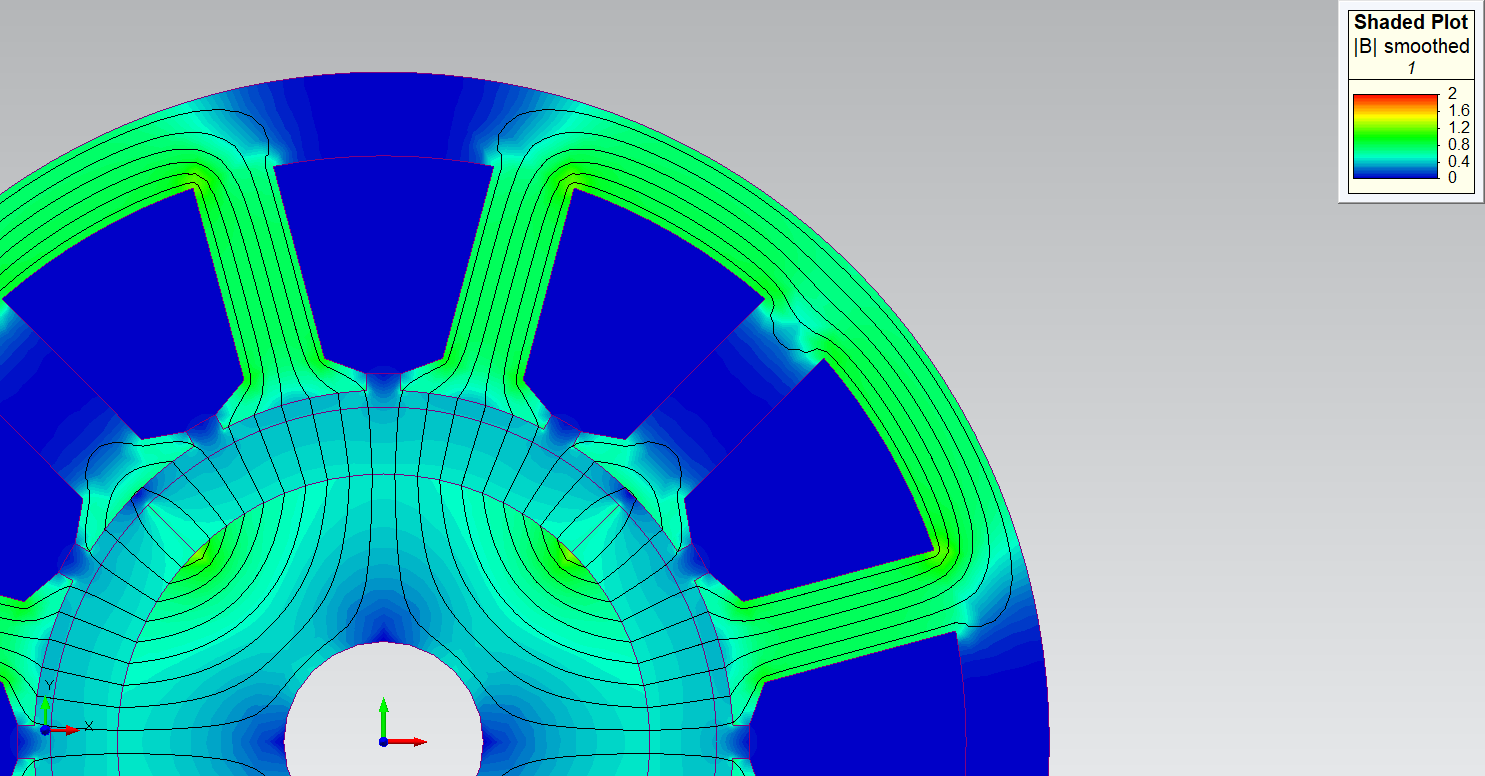
Task: Pick the green middle band of the legend color bar
Action: [1396, 135]
